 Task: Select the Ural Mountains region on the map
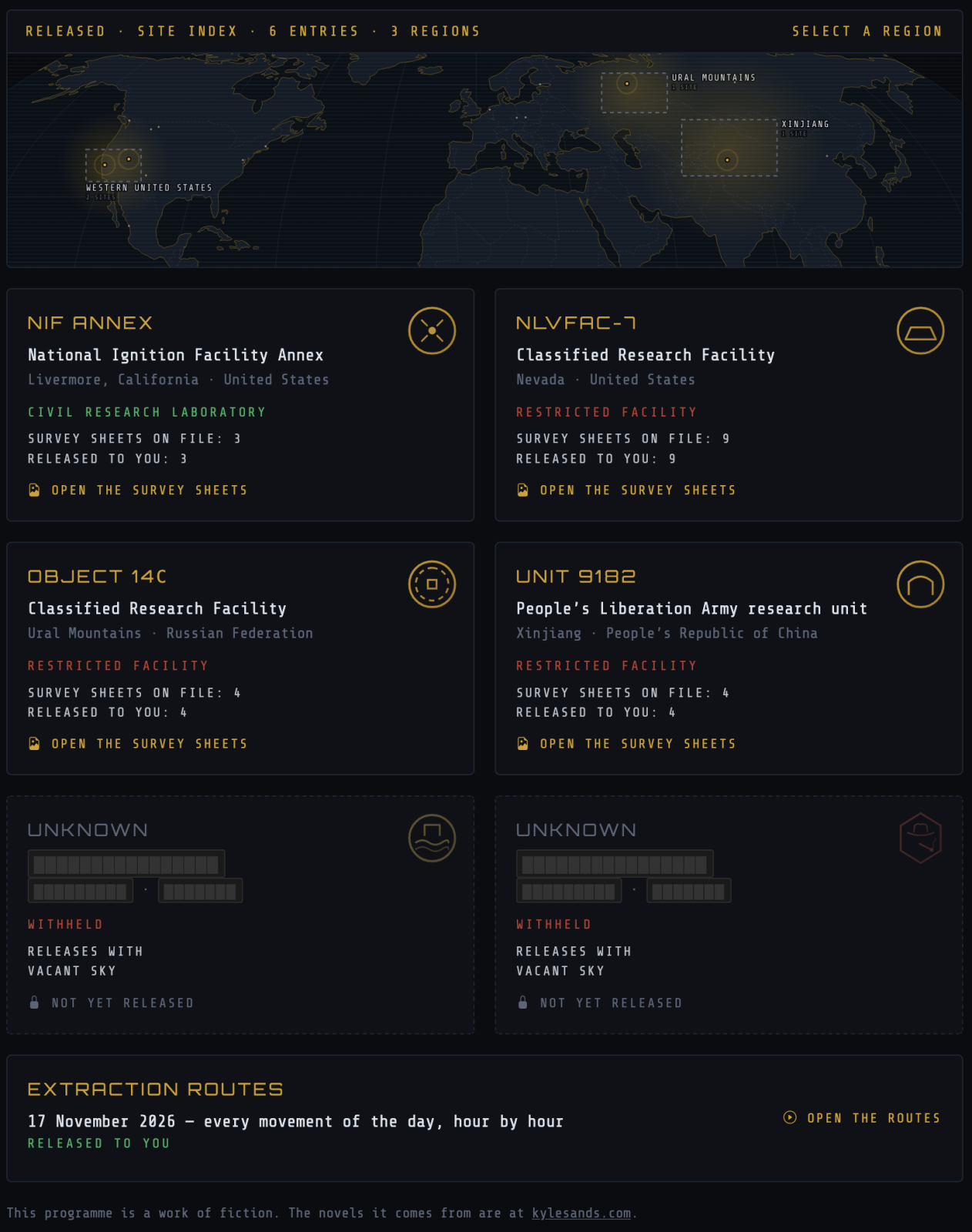coord(634,92)
